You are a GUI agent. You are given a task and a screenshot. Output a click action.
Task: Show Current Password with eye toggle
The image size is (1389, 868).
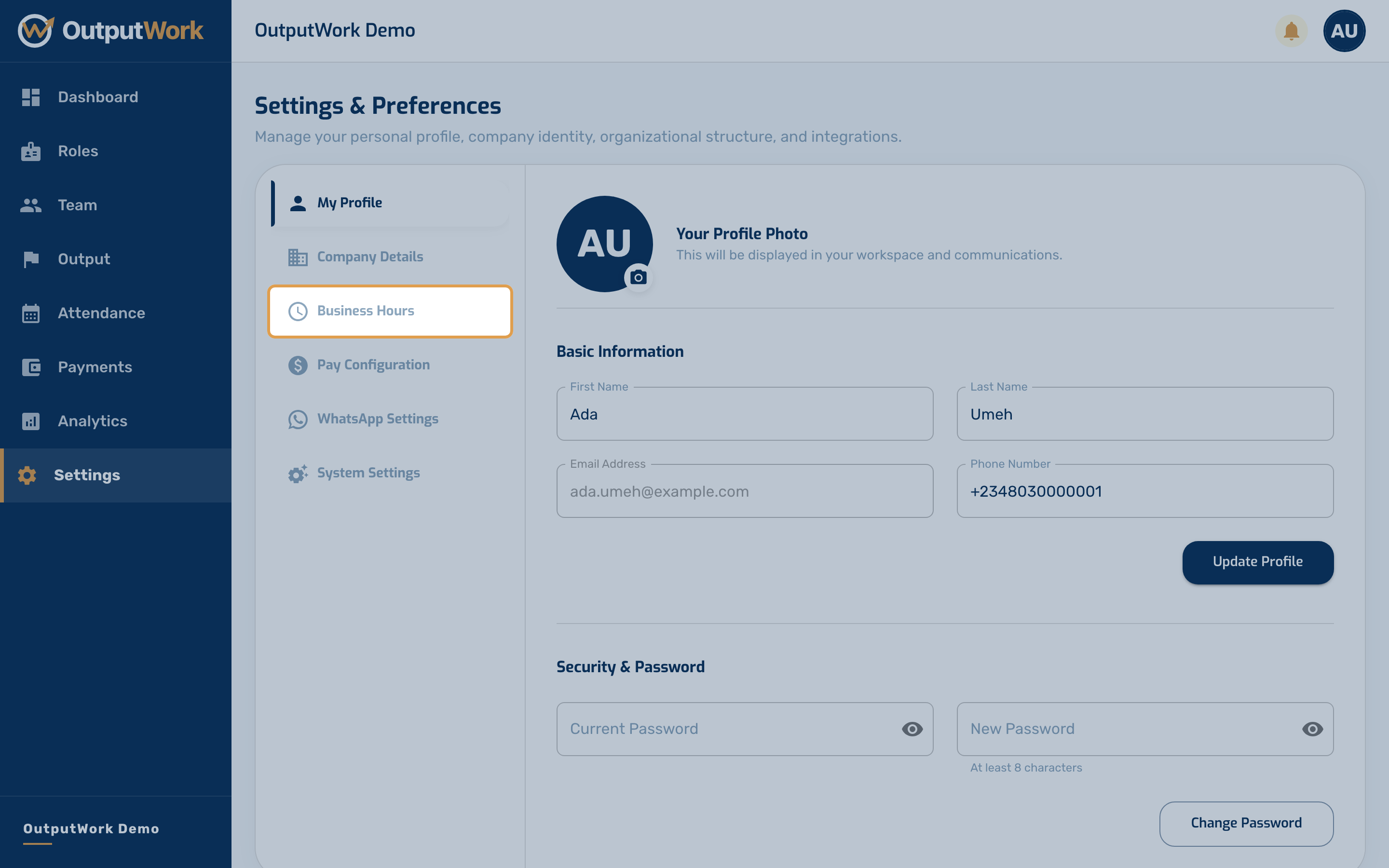(x=912, y=729)
